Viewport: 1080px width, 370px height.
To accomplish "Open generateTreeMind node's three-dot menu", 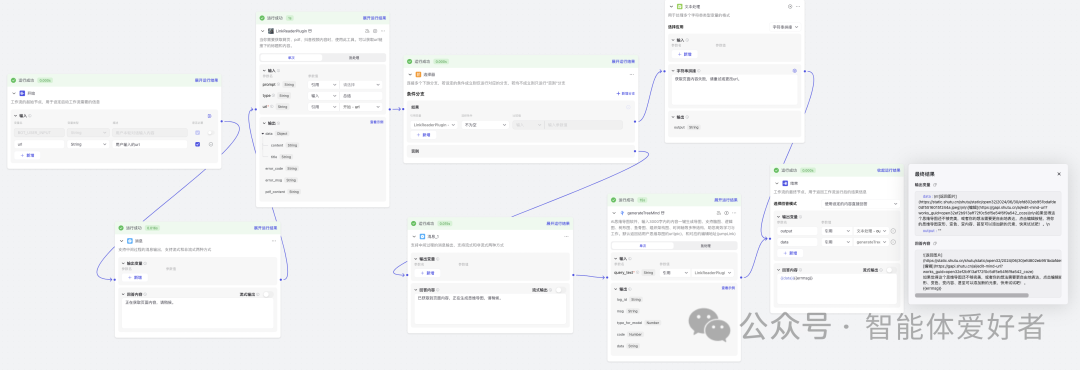I will 734,214.
